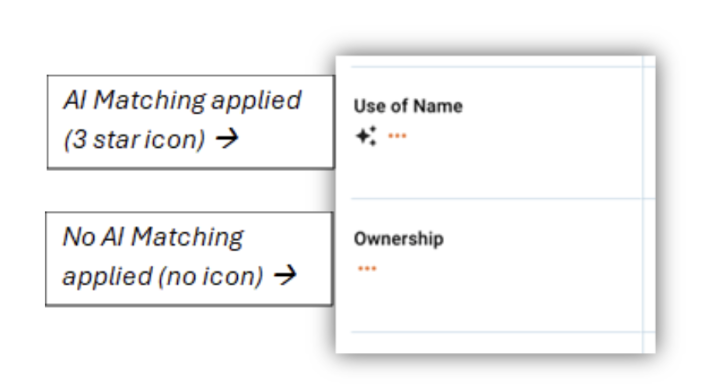Click the "(3 star icon)" text
This screenshot has width=724, height=384.
134,139
